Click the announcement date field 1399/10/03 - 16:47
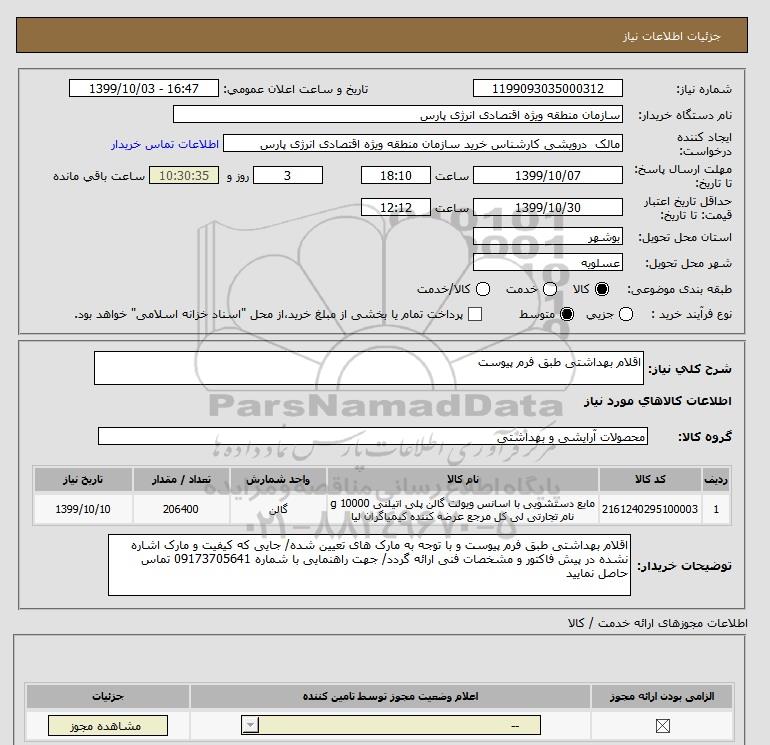770x745 pixels. tap(143, 89)
